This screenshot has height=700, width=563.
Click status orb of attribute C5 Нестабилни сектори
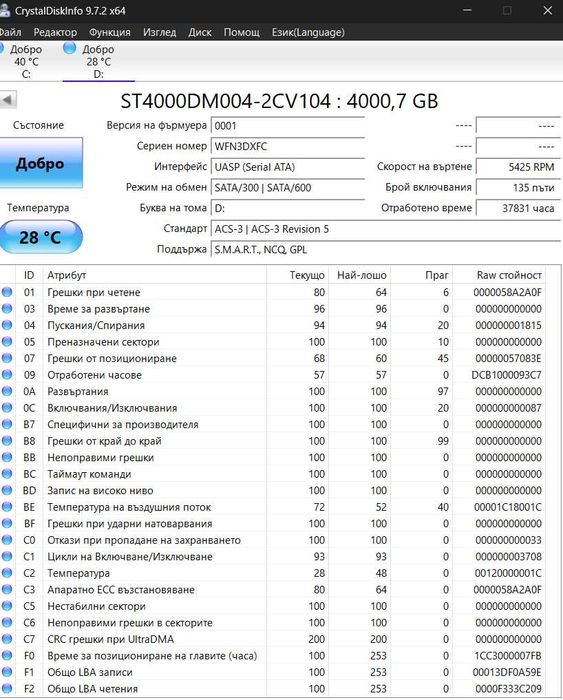click(7, 606)
